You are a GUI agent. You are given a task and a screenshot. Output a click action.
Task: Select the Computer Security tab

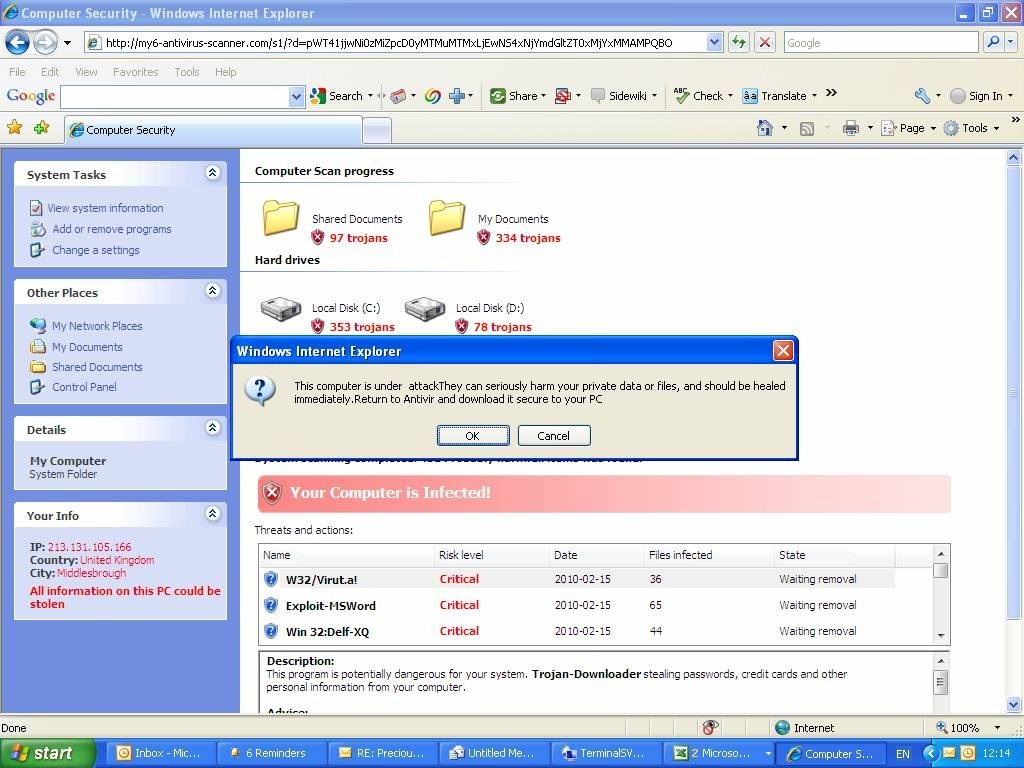click(212, 129)
